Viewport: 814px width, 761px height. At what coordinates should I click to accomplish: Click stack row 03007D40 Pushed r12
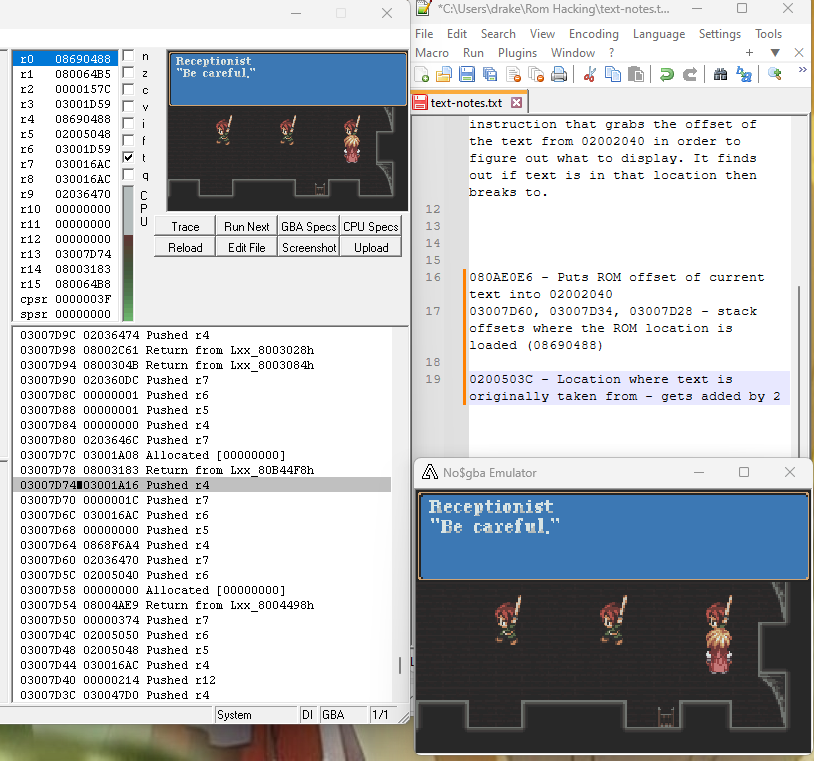point(202,680)
